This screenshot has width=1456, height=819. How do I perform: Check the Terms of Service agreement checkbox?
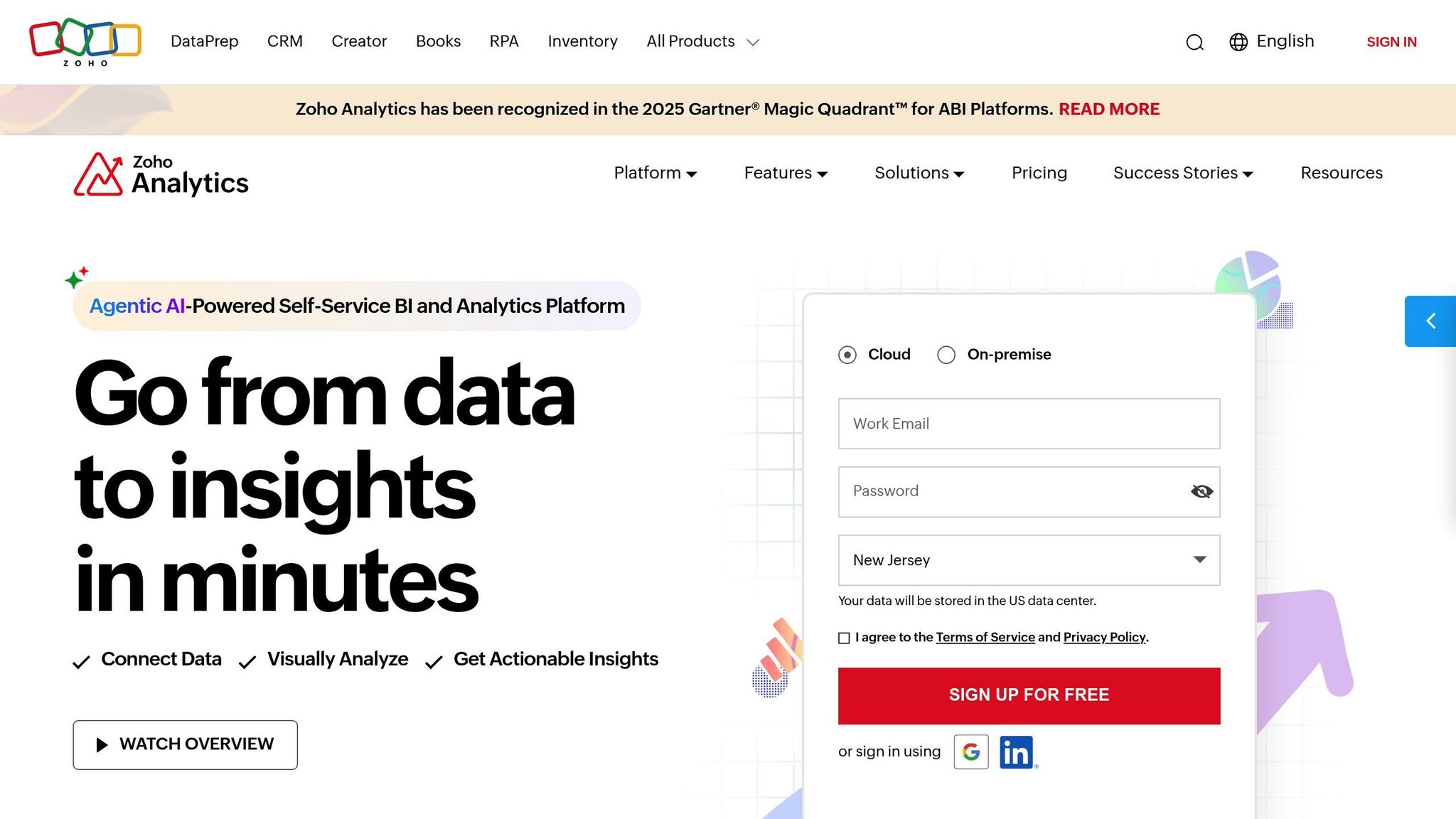[843, 638]
